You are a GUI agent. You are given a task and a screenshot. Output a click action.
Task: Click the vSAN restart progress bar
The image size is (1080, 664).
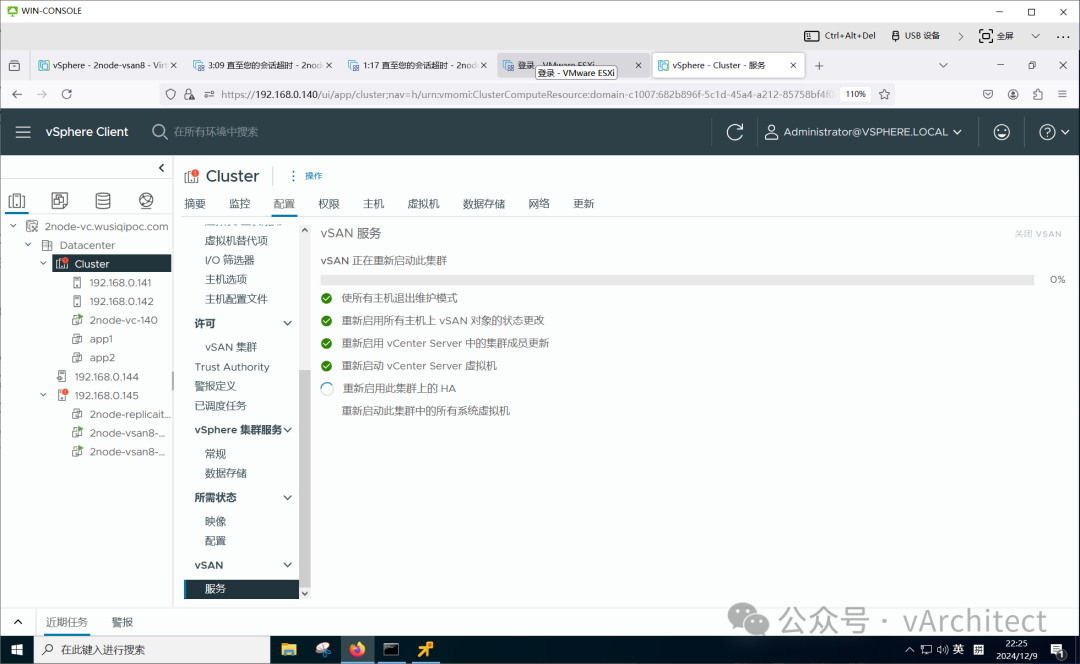click(677, 280)
